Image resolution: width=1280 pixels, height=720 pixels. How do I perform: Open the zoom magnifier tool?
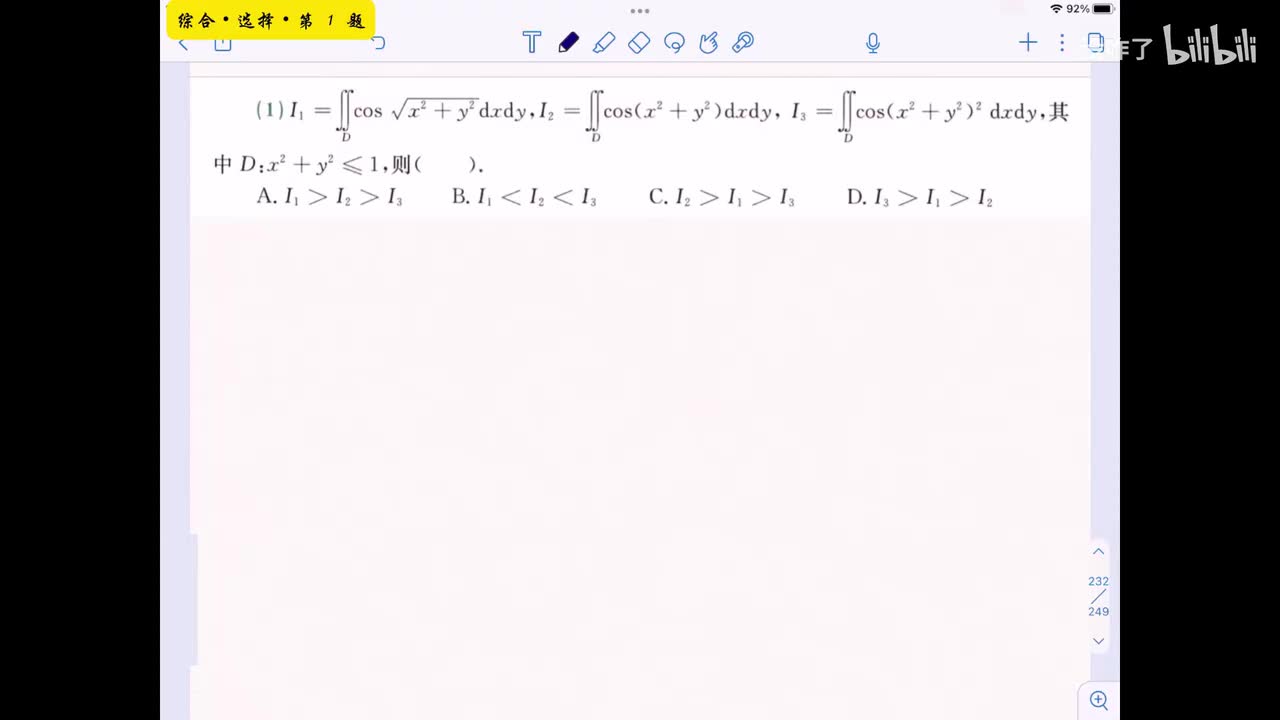click(x=1098, y=700)
